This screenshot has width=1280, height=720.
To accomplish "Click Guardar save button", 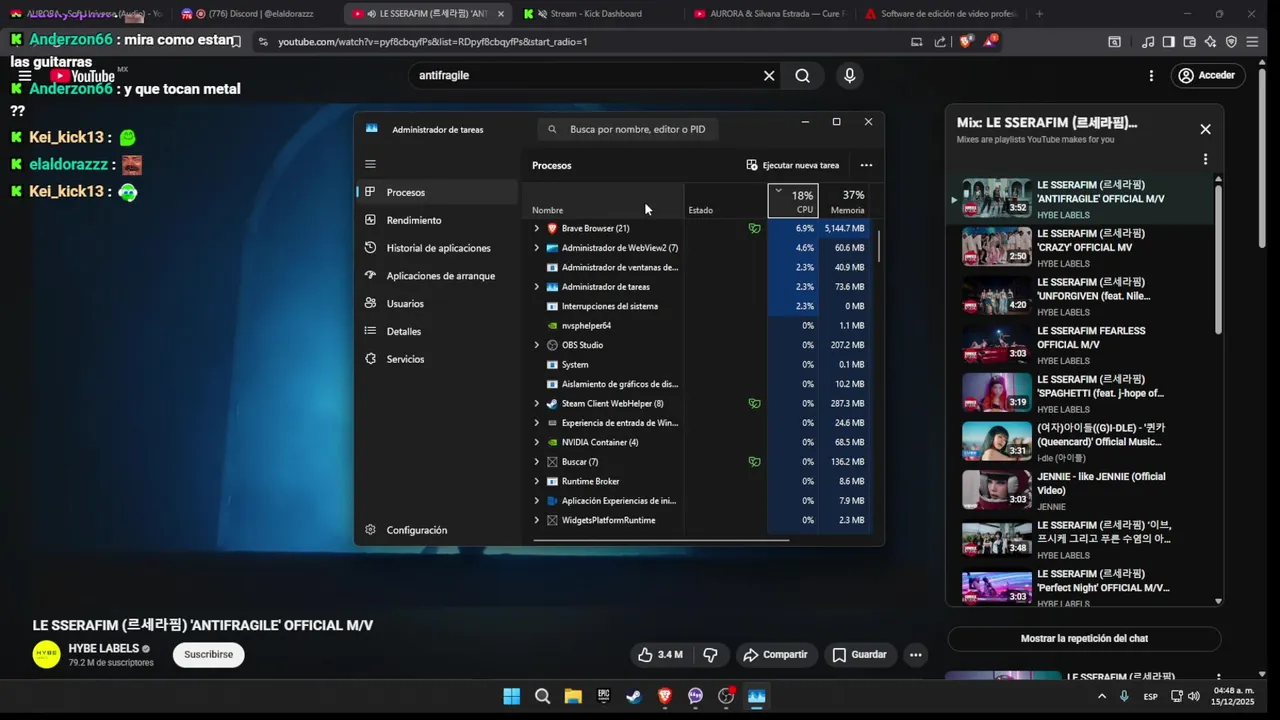I will pyautogui.click(x=859, y=655).
